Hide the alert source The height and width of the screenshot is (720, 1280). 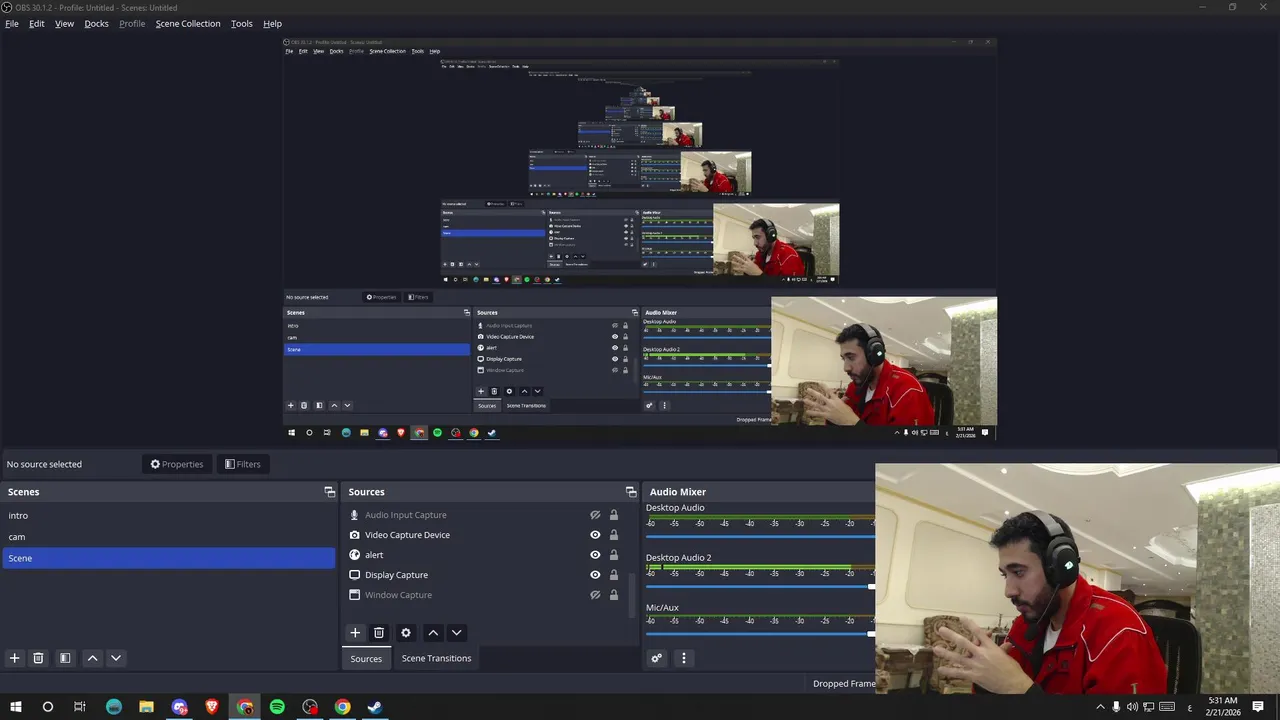pos(595,555)
